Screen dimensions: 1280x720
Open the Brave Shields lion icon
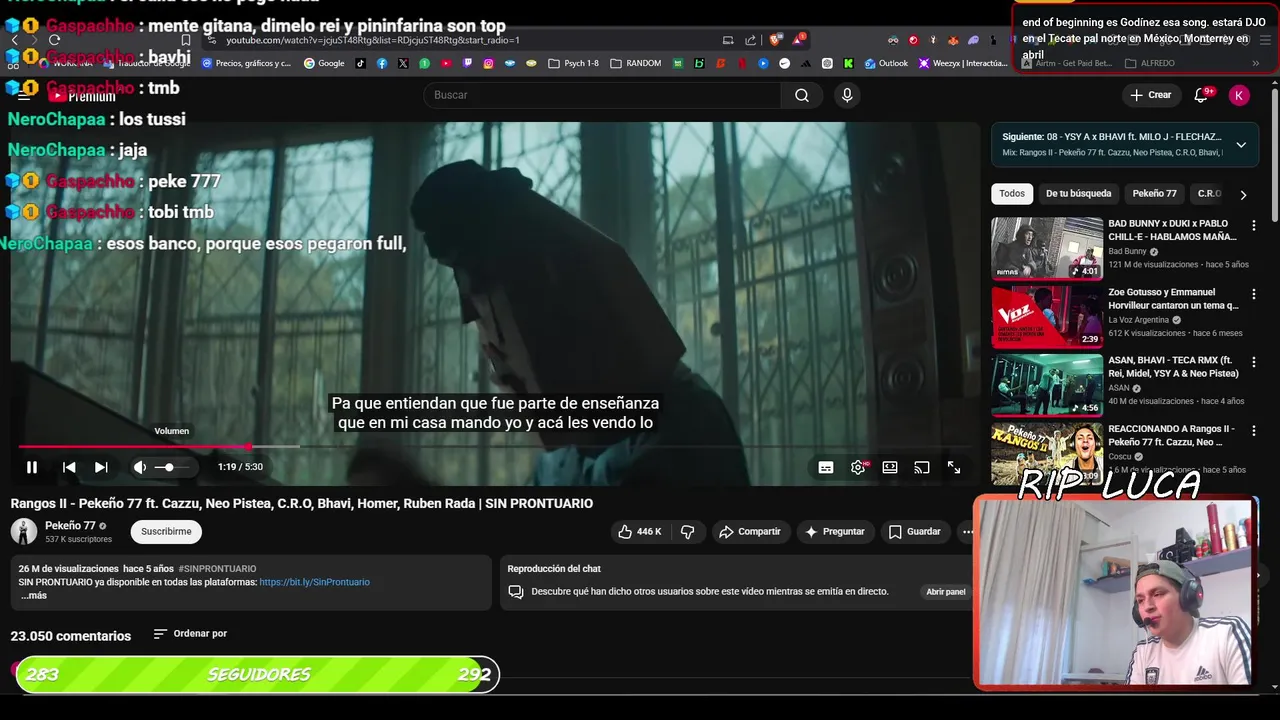coord(774,40)
